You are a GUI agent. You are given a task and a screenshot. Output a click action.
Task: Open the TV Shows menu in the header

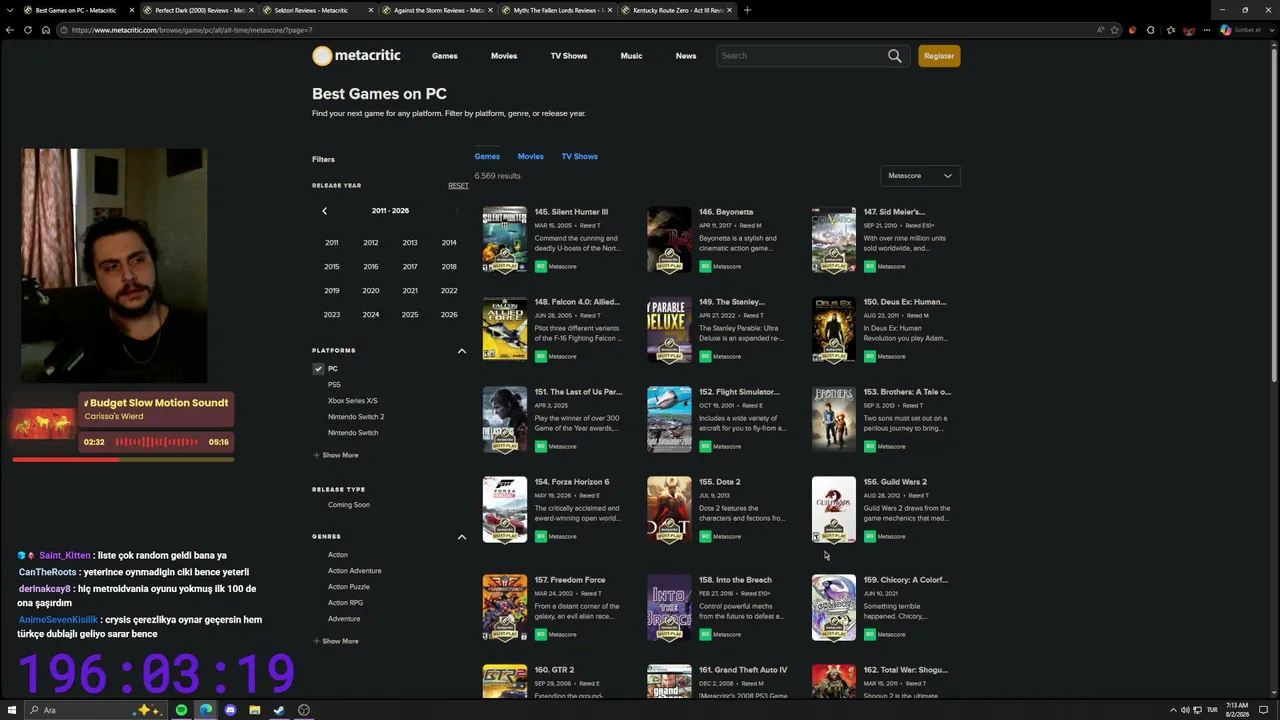pyautogui.click(x=569, y=56)
